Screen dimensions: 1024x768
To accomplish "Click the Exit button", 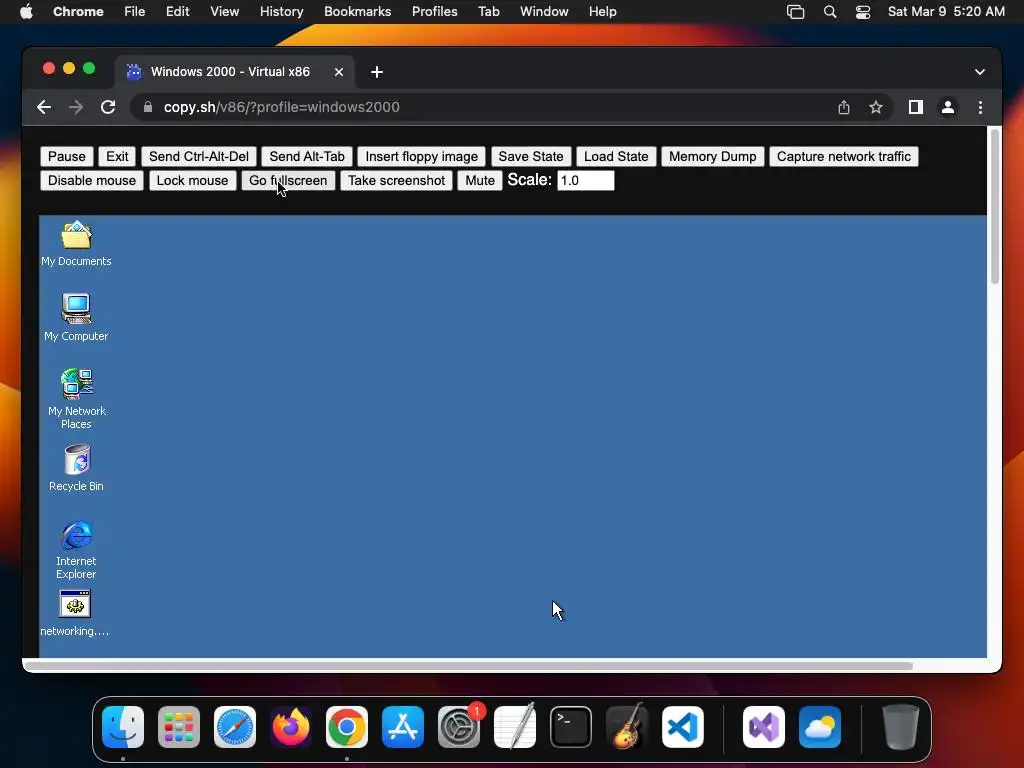I will [x=118, y=157].
